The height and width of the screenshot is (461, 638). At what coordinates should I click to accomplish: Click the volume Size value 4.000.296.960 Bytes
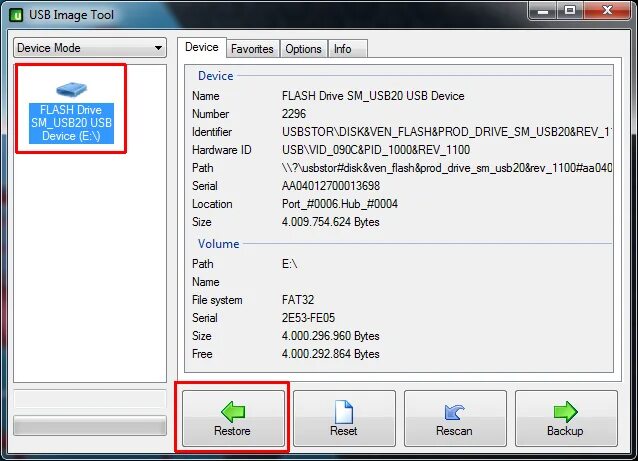pyautogui.click(x=330, y=336)
